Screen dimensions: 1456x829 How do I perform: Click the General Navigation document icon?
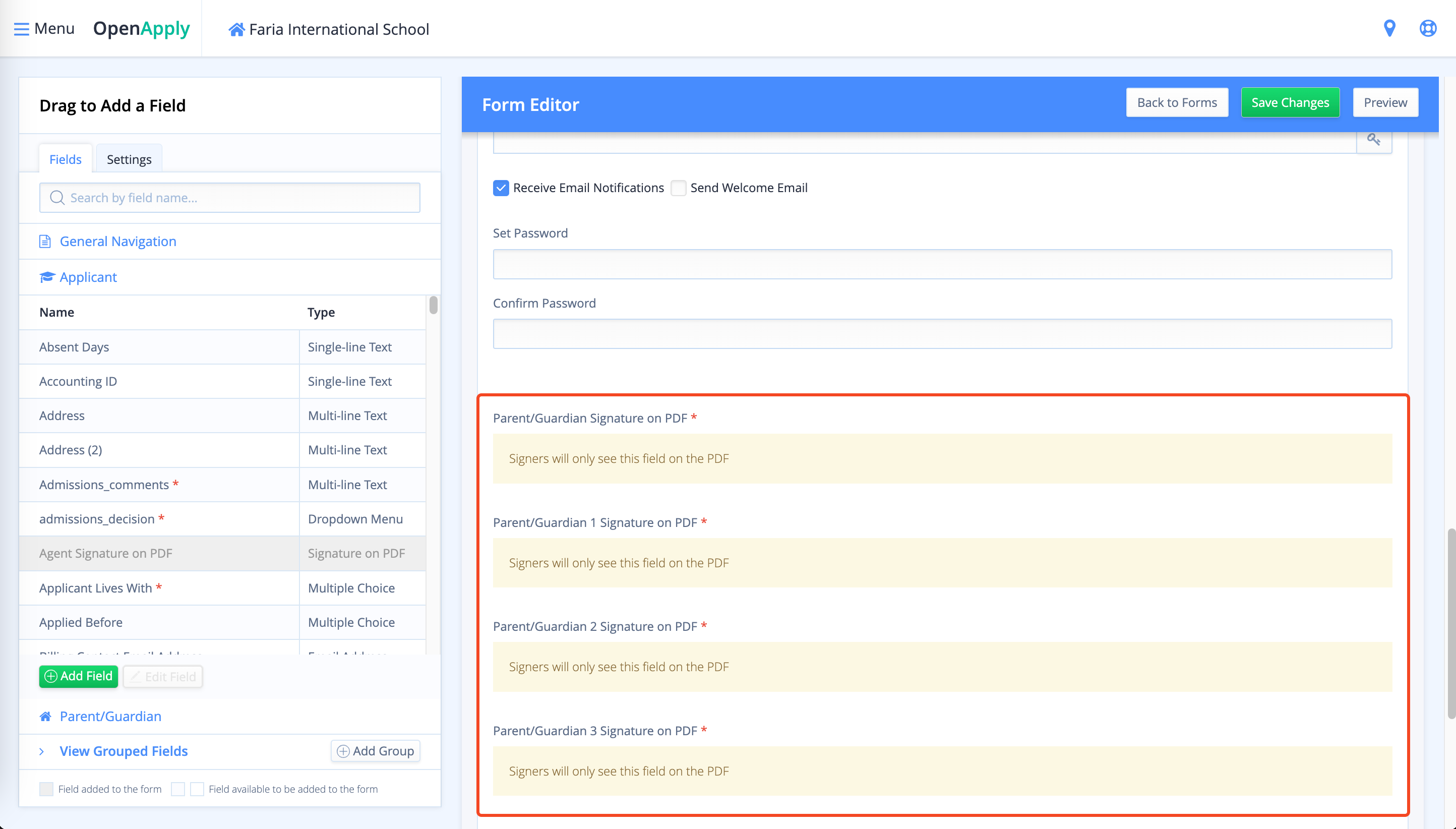45,242
